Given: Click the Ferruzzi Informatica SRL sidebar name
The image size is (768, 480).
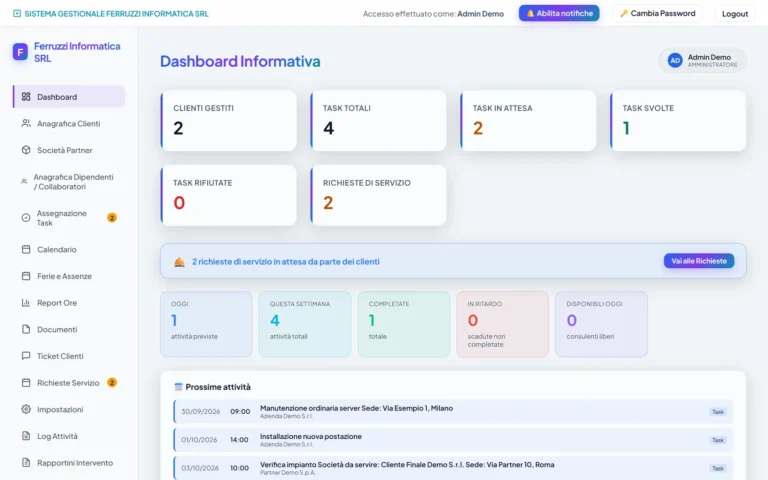Looking at the screenshot, I should [x=77, y=52].
